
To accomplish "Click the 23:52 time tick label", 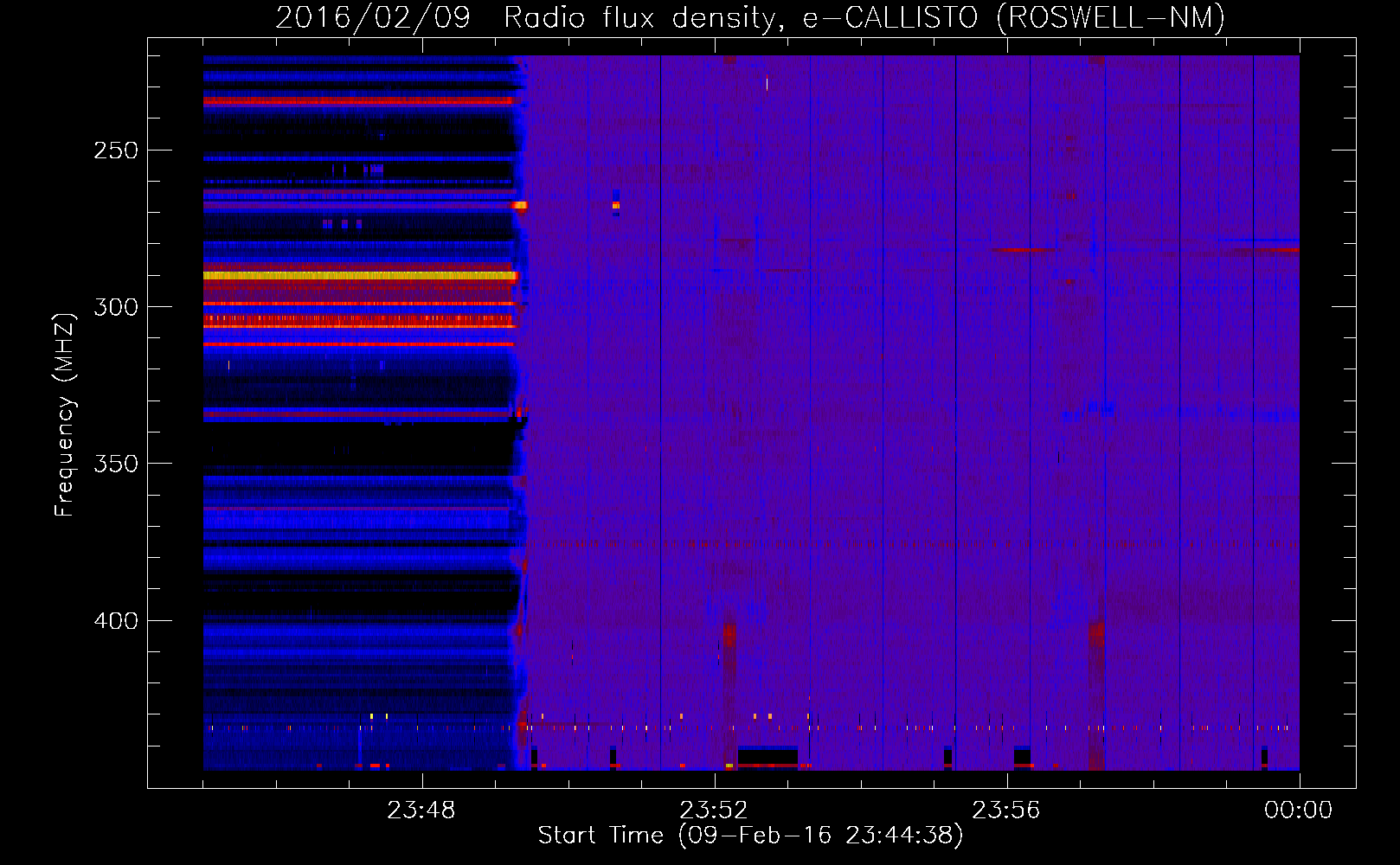I will pos(714,811).
